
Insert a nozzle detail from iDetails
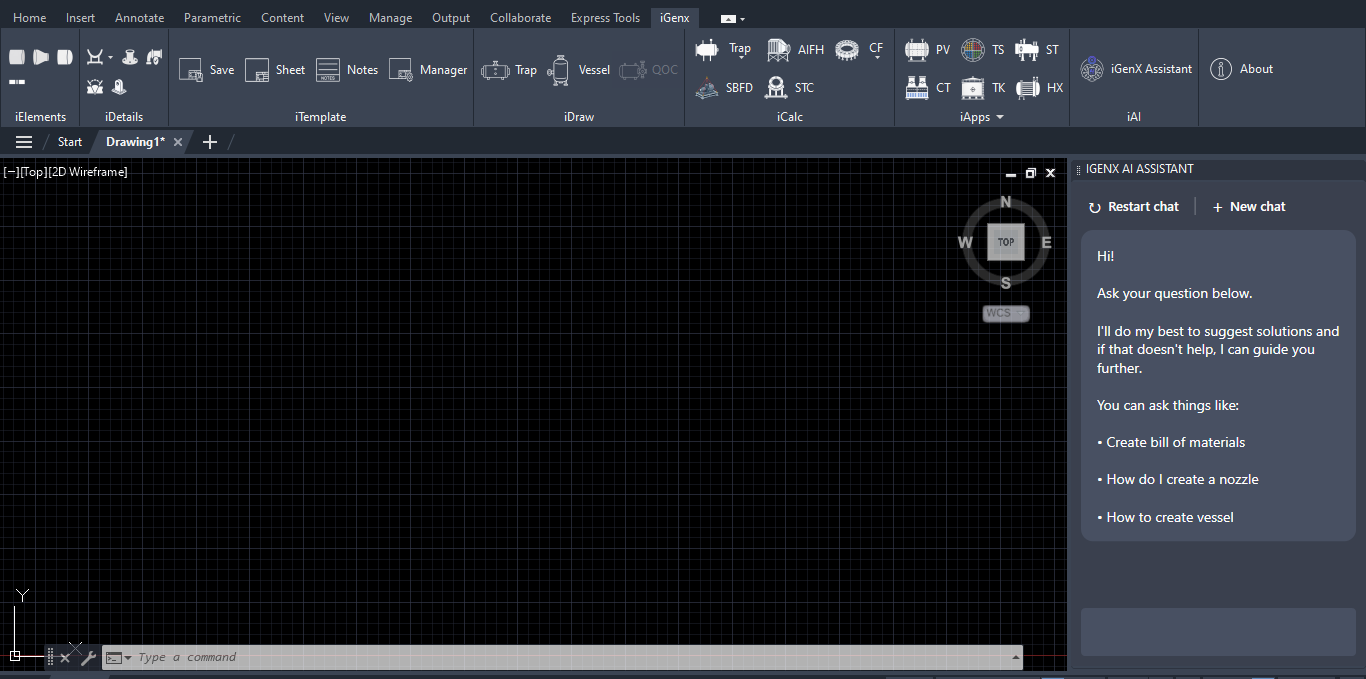(130, 57)
